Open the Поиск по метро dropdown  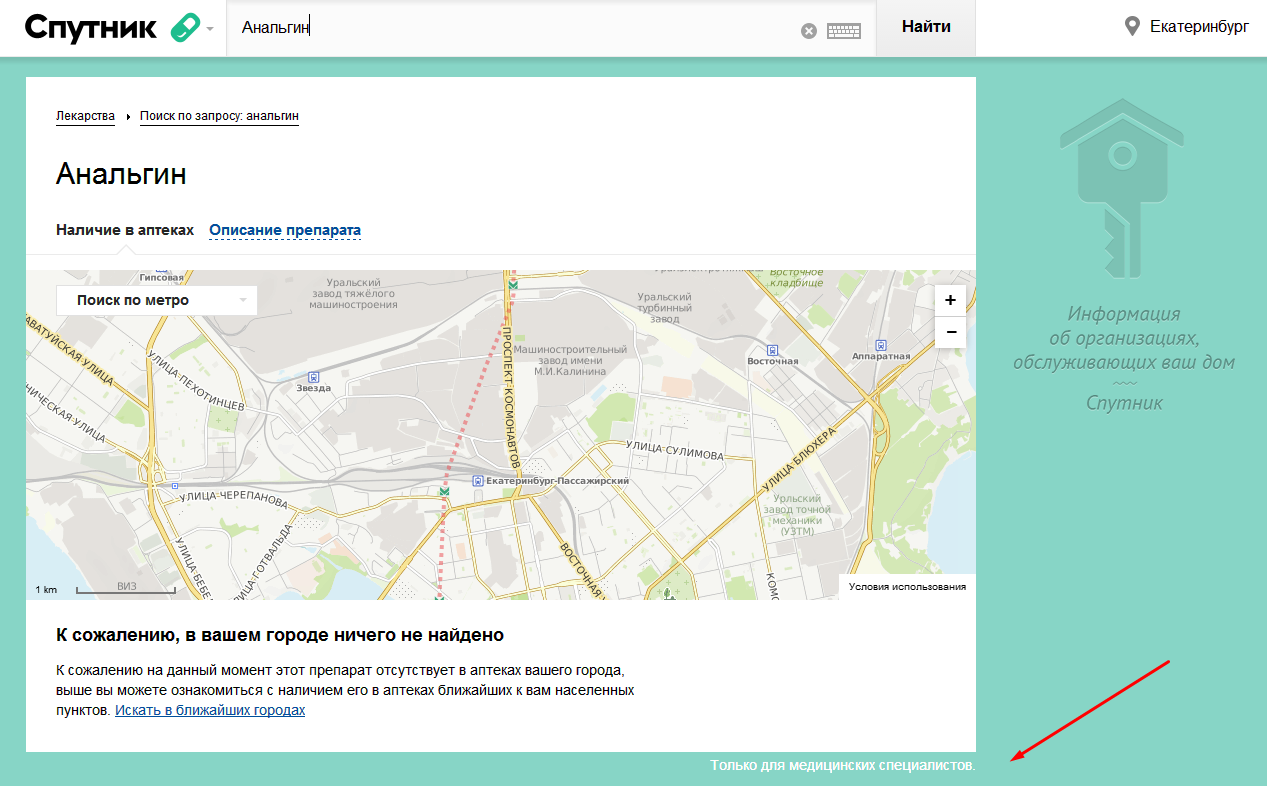(156, 300)
